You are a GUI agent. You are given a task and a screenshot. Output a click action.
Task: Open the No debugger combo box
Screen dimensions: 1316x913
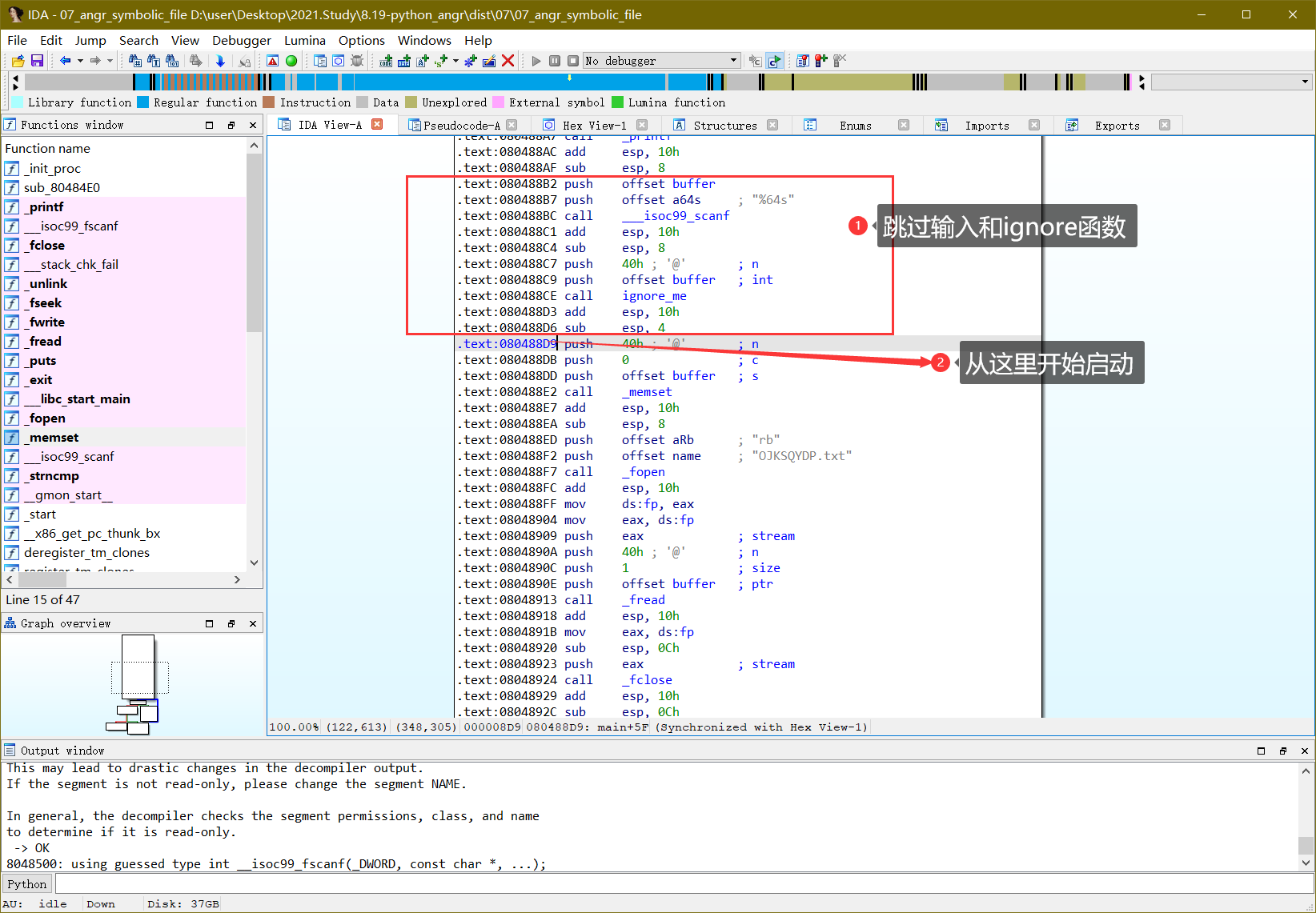(x=662, y=61)
